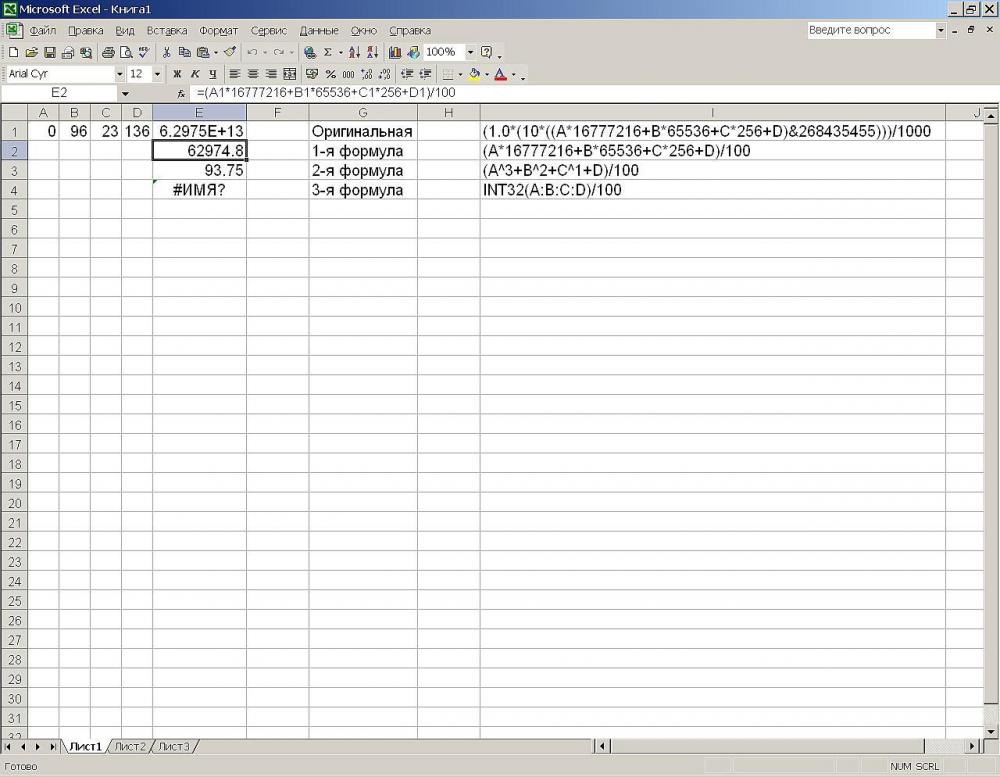
Task: Save the workbook with floppy icon
Action: tap(49, 52)
